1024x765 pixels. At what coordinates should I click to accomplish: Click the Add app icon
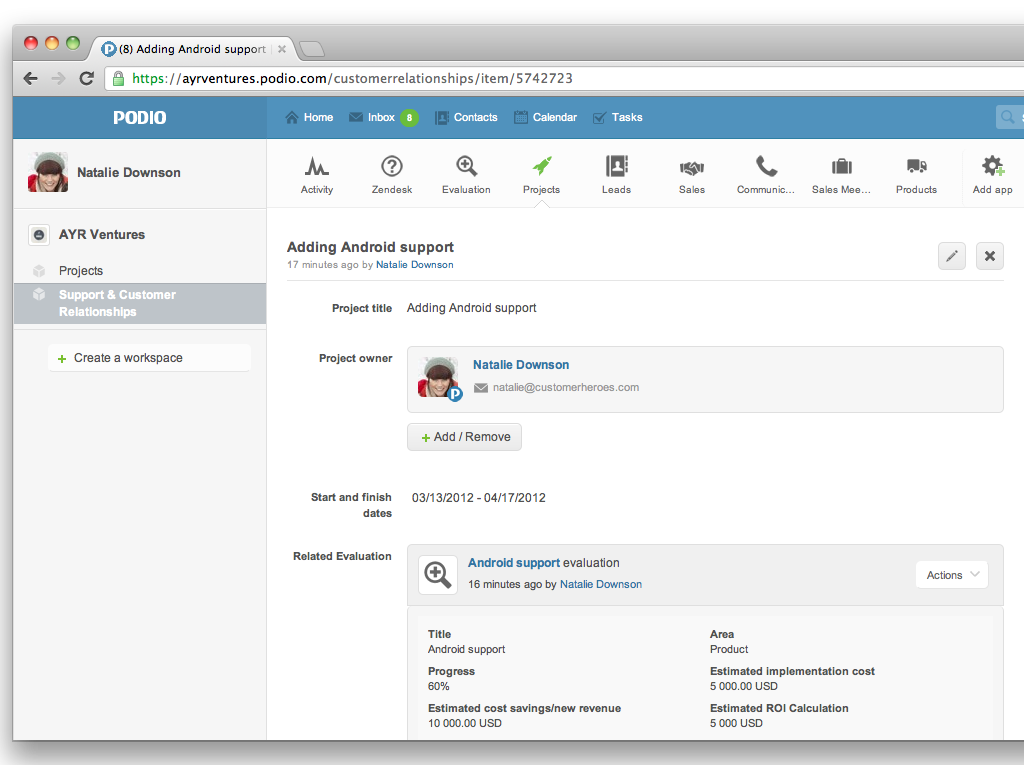coord(991,172)
